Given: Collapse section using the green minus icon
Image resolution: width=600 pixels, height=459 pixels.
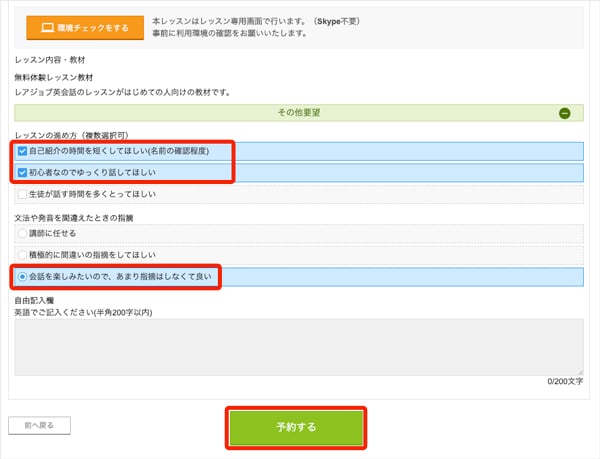Looking at the screenshot, I should [x=565, y=114].
